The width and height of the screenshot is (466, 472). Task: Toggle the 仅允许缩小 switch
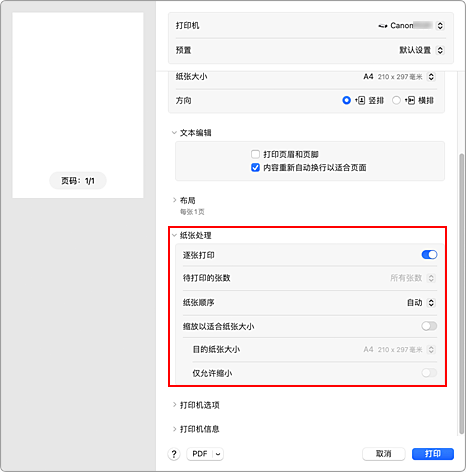pos(429,373)
